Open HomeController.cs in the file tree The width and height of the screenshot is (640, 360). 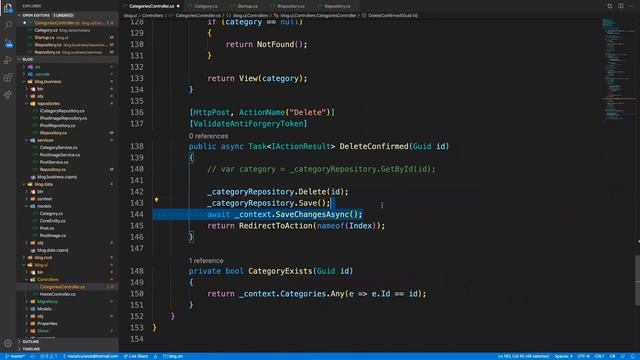click(67, 294)
